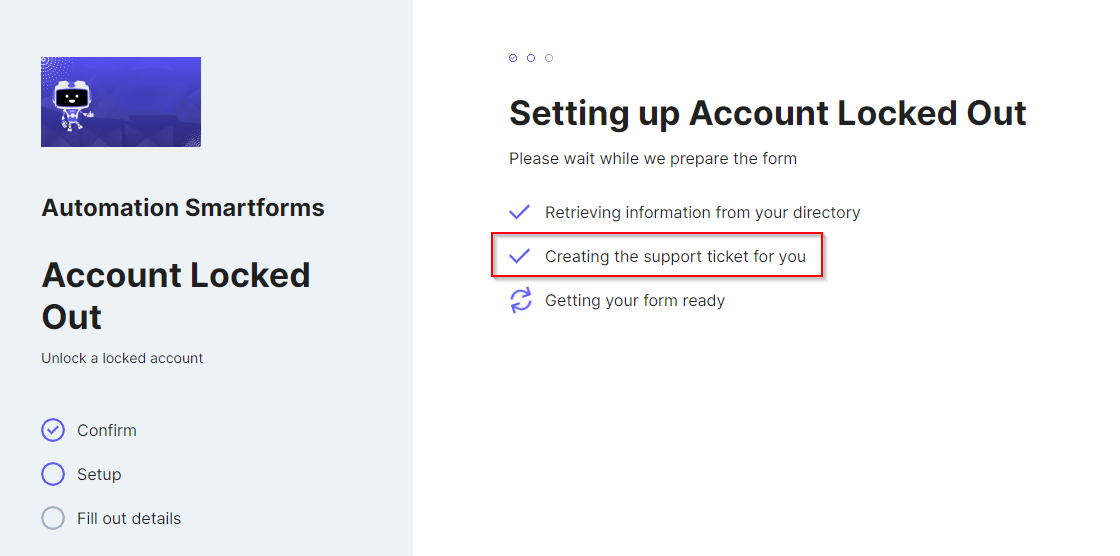Select the first completed progress dot
1120x556 pixels.
coord(513,58)
